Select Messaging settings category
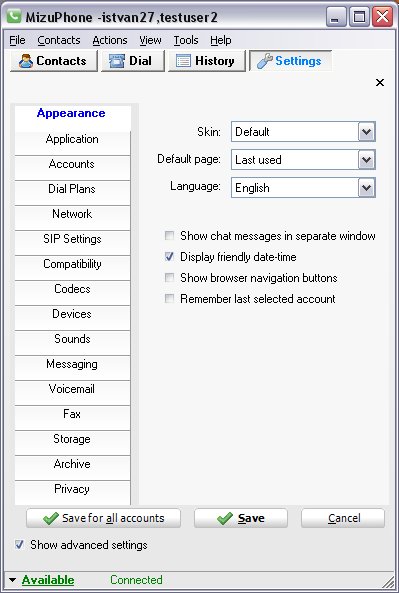The height and width of the screenshot is (593, 399). pos(72,368)
